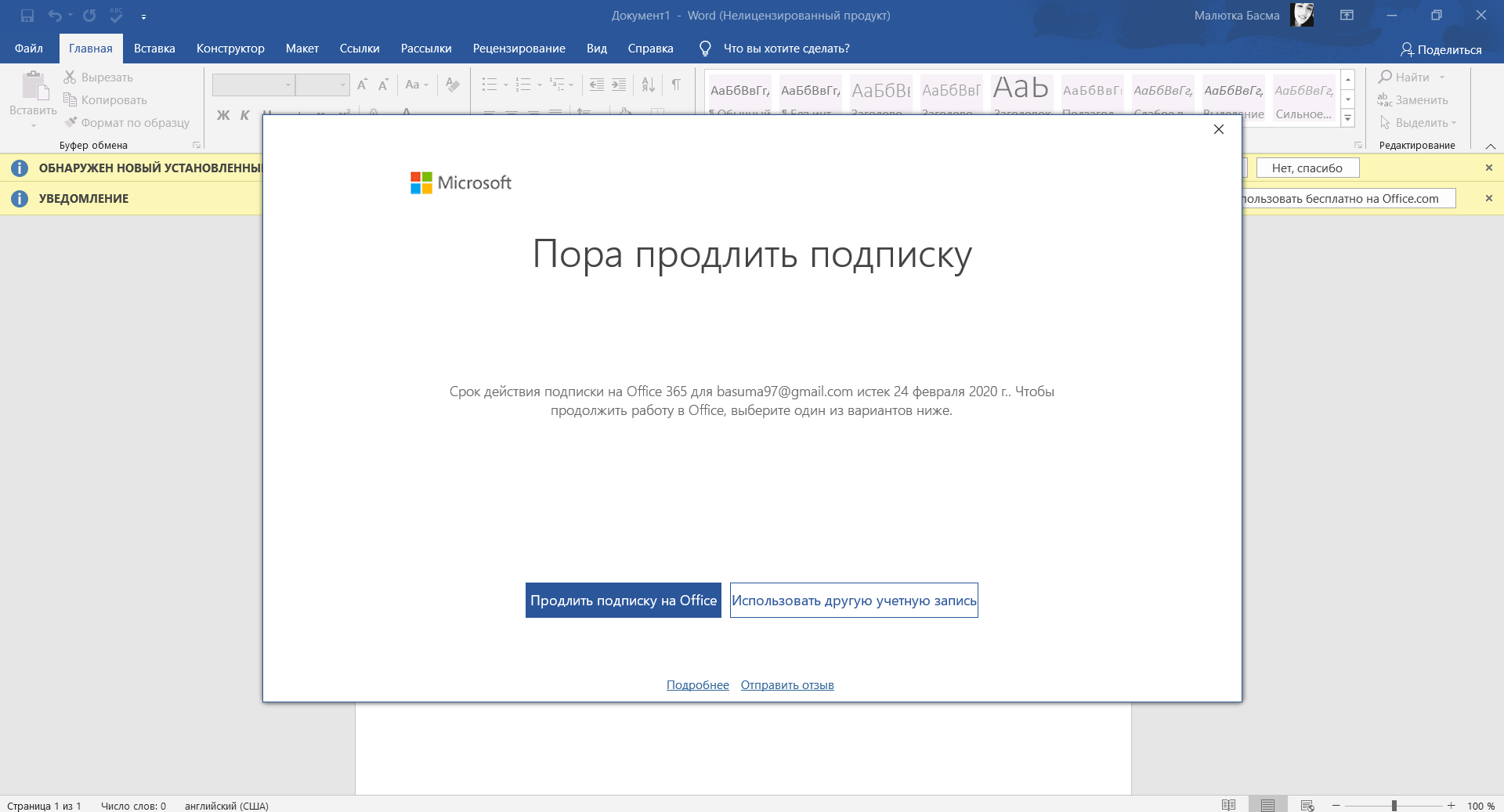This screenshot has height=812, width=1504.
Task: Switch to the Layout (Макет) tab
Action: 302,49
